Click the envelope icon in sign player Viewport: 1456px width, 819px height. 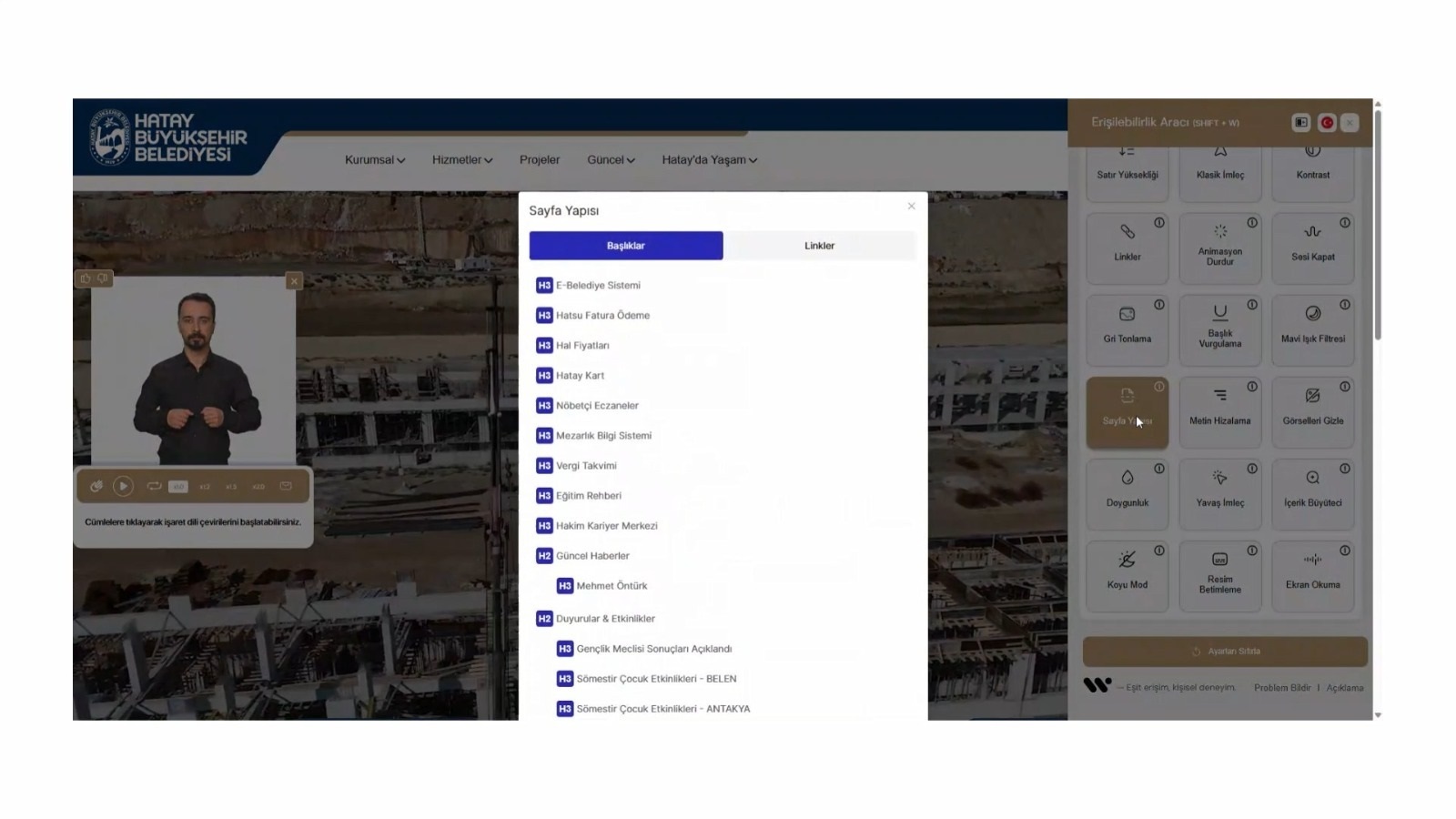click(286, 487)
